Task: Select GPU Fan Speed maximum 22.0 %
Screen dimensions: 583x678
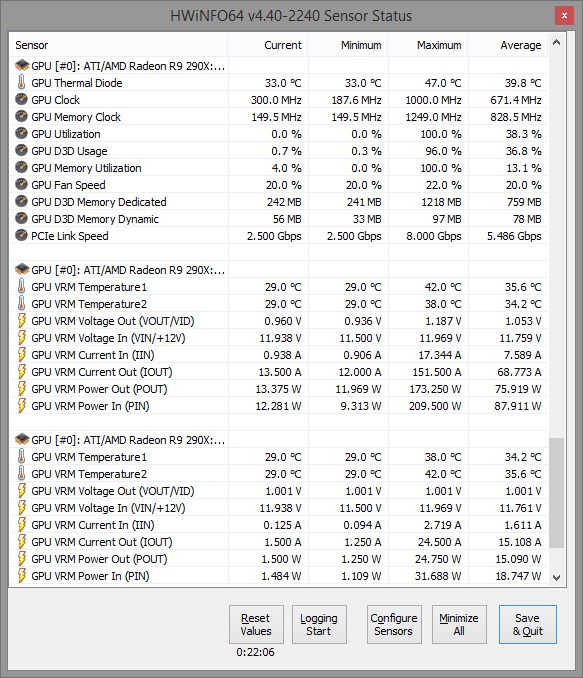Action: pos(444,185)
